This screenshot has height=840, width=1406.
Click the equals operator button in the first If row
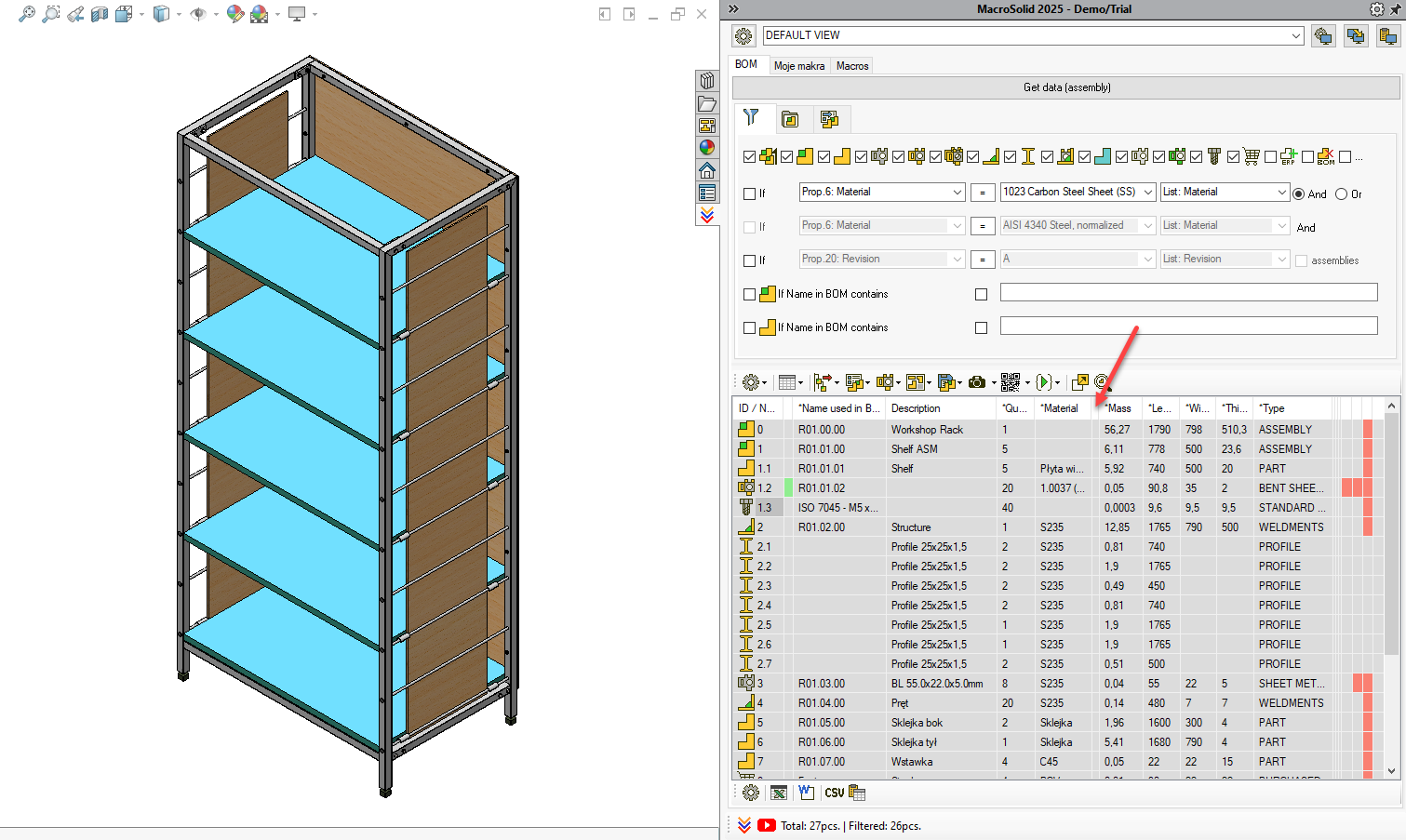(983, 193)
